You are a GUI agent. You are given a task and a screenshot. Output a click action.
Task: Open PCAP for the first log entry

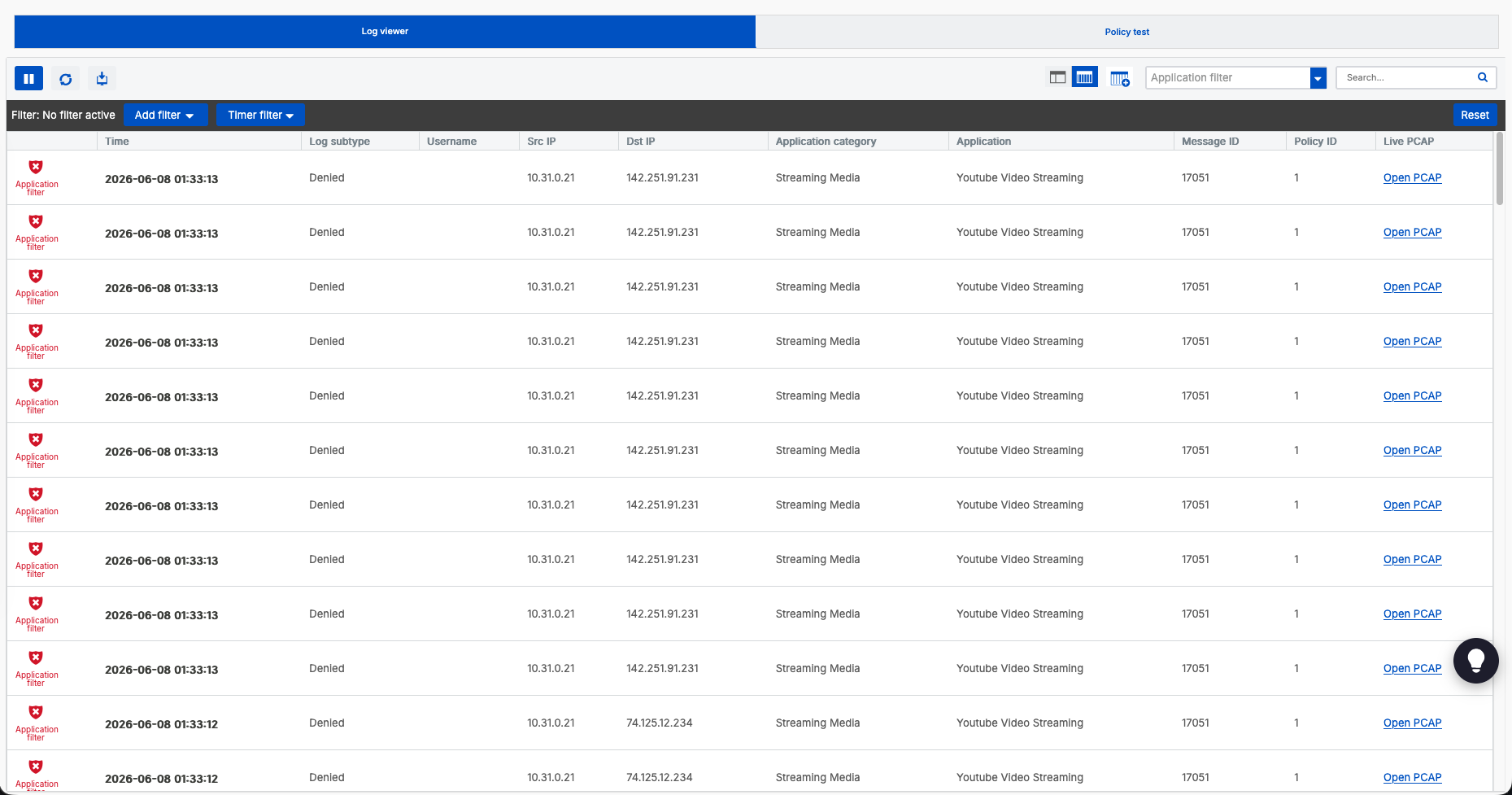pyautogui.click(x=1412, y=177)
